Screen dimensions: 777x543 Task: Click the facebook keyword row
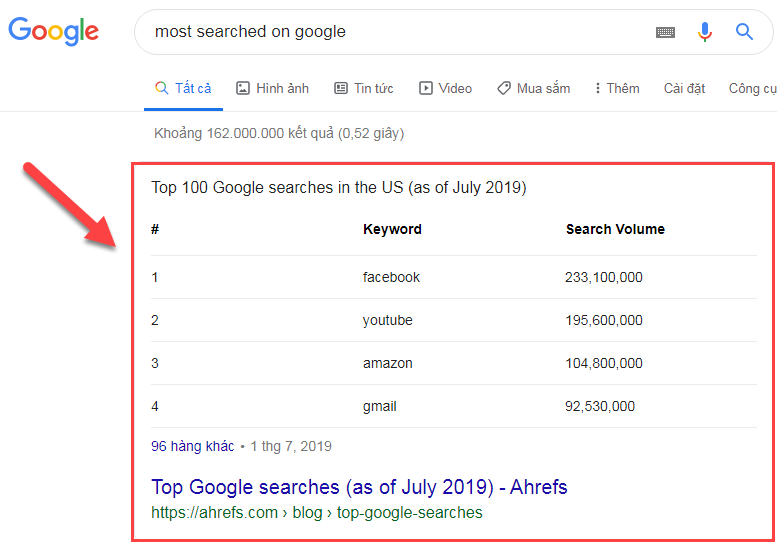coord(391,277)
